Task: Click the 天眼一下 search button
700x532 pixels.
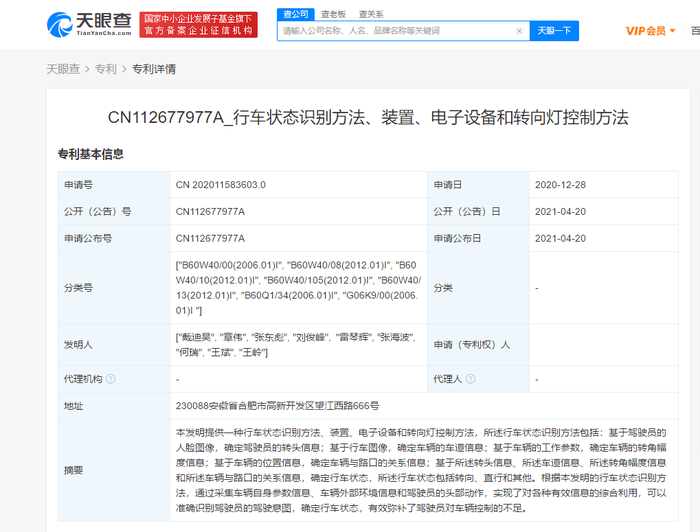Action: tap(554, 31)
